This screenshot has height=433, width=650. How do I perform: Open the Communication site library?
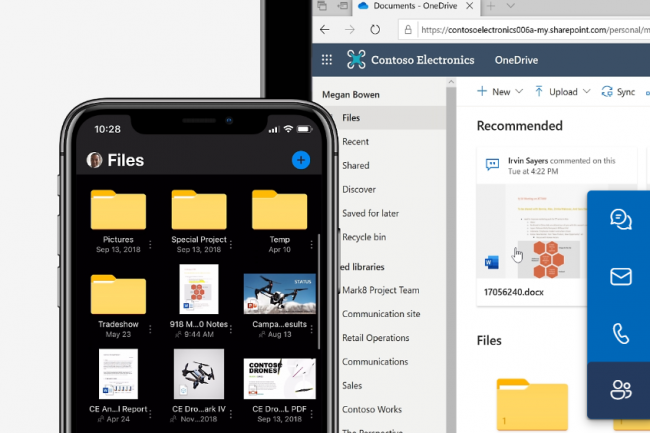click(x=381, y=314)
